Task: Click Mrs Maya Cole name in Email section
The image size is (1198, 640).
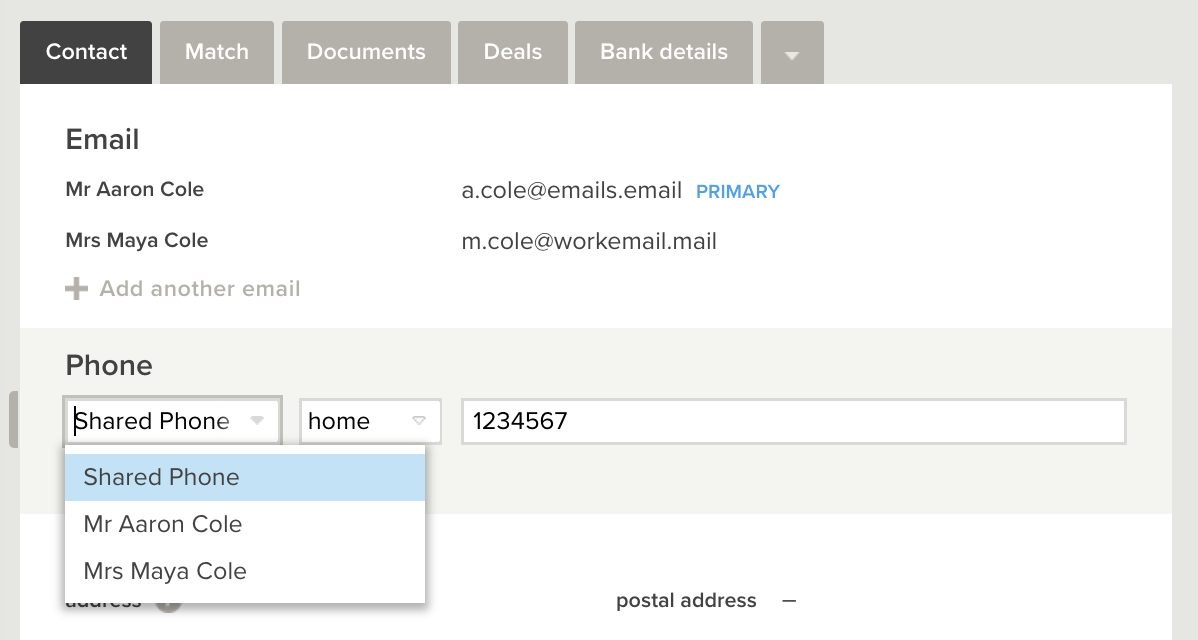Action: tap(137, 241)
